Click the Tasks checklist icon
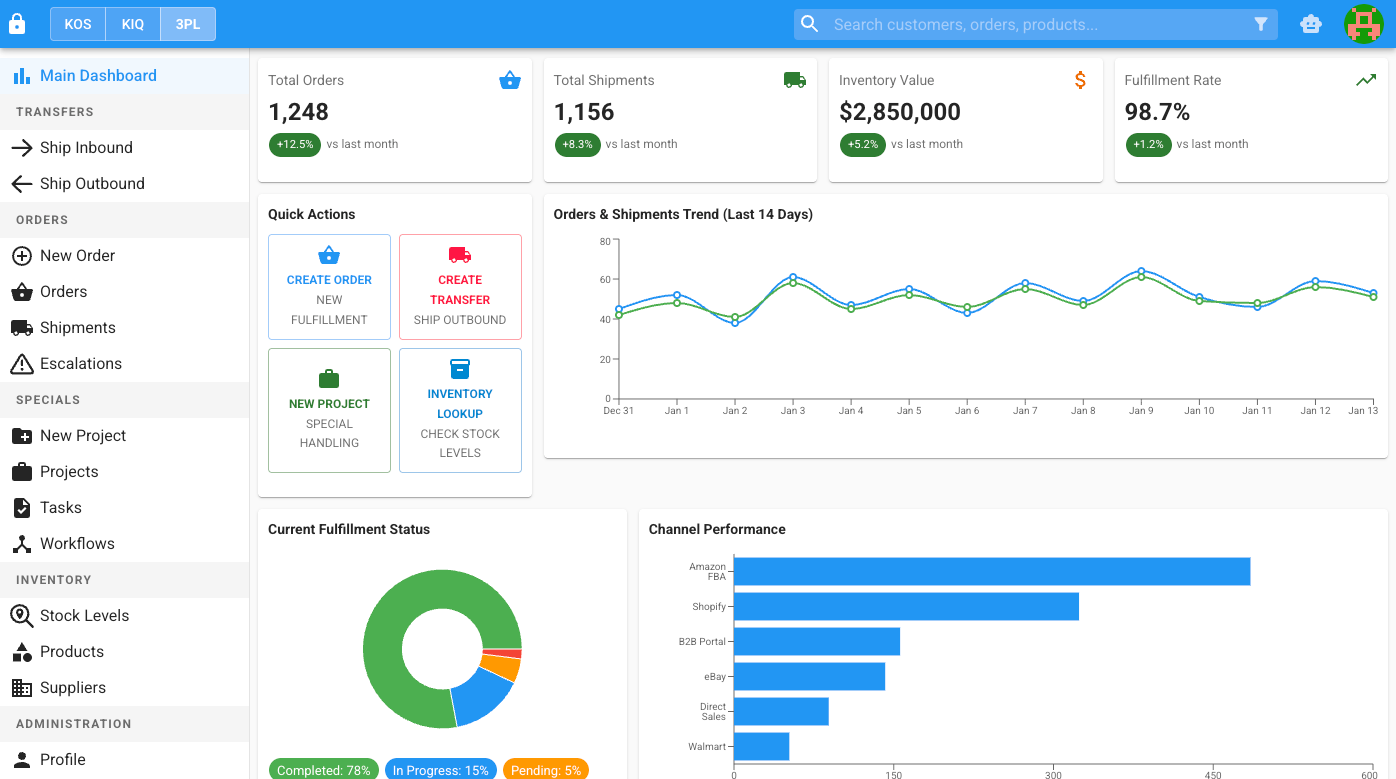 click(x=21, y=508)
